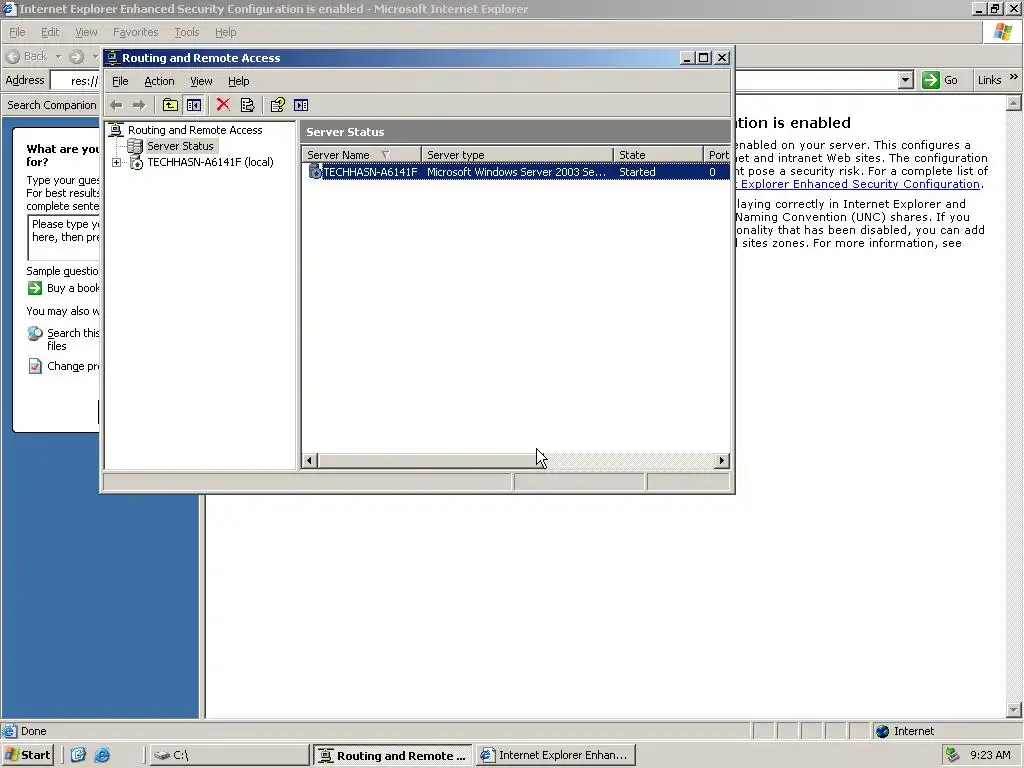The image size is (1024, 768).
Task: Click the Internet zone globe in IE status bar
Action: pyautogui.click(x=882, y=731)
